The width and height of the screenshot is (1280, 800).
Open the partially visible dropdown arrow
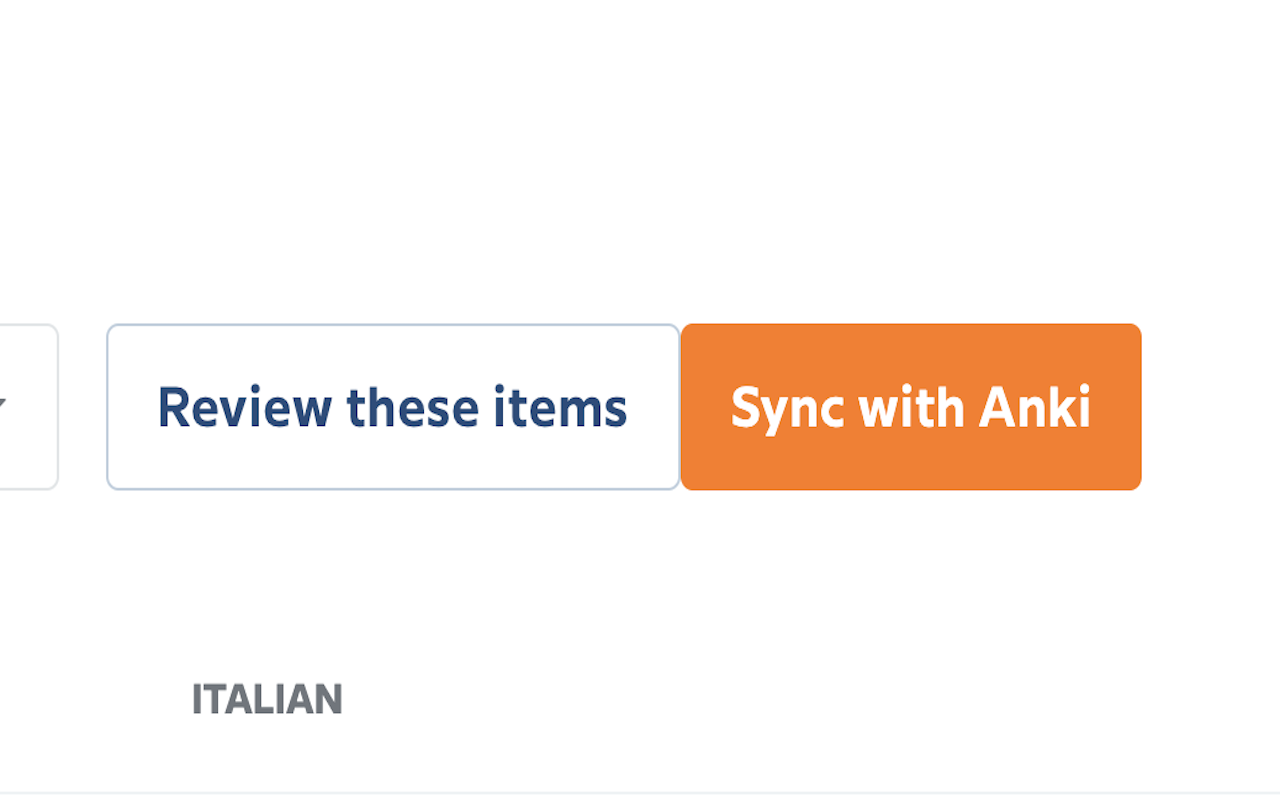(3, 405)
